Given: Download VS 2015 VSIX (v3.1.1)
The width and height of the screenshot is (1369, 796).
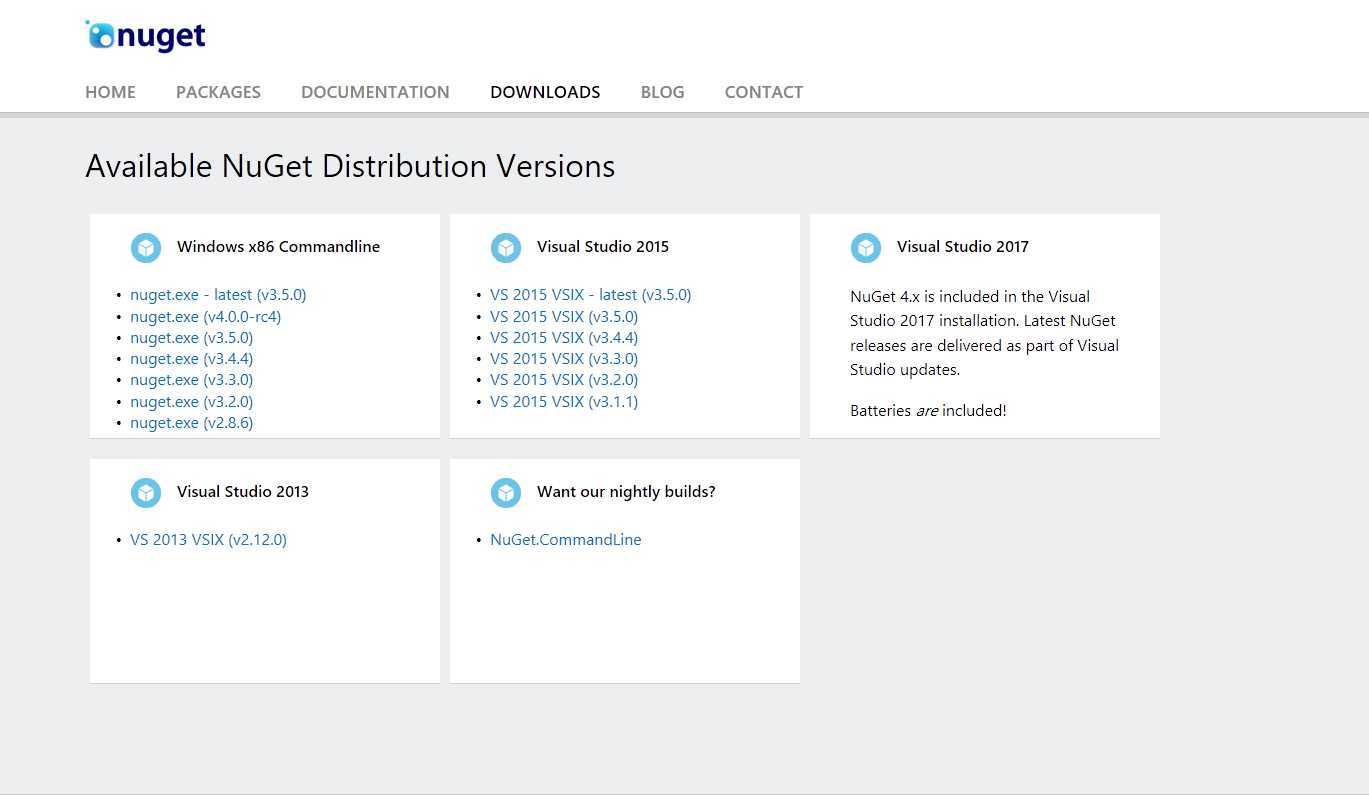Looking at the screenshot, I should (564, 402).
